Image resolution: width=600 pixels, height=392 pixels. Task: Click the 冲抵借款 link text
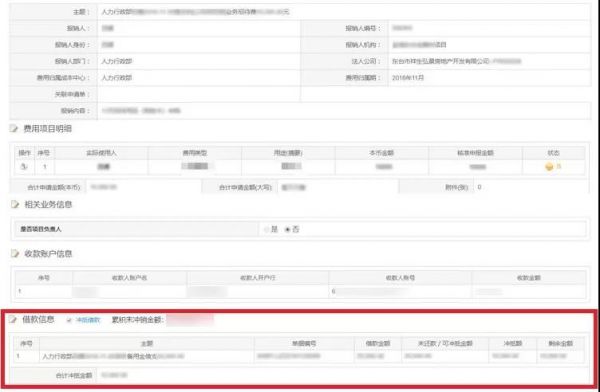(x=88, y=320)
